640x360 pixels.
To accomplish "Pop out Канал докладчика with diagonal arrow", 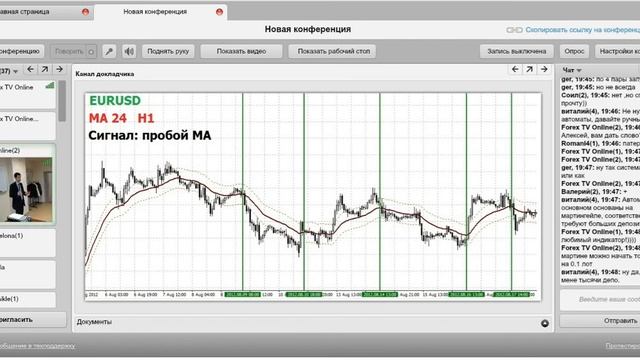I will tap(529, 70).
